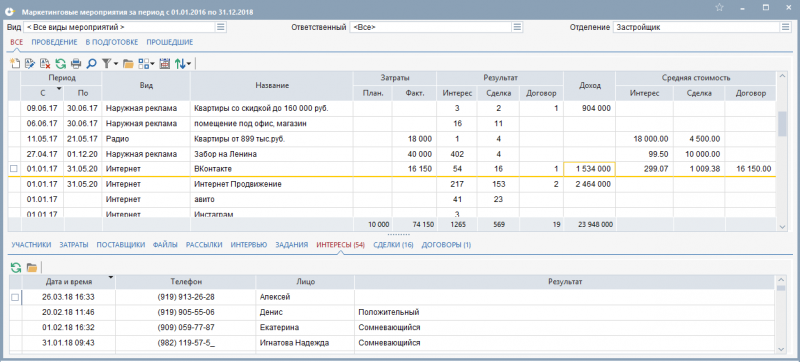Delete the selected event record
The image size is (800, 362).
[45, 64]
